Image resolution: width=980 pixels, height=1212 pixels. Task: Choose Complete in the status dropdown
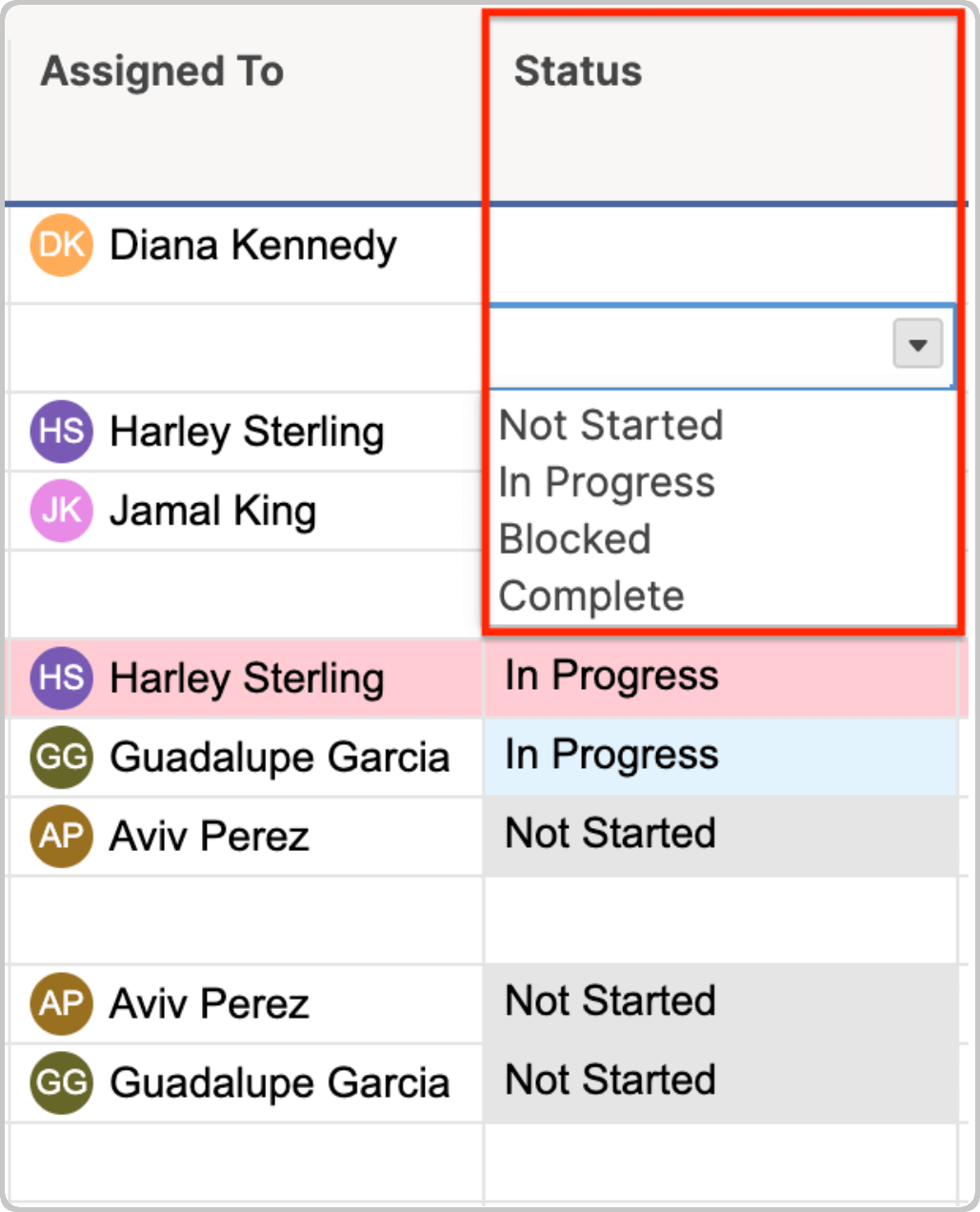tap(591, 596)
